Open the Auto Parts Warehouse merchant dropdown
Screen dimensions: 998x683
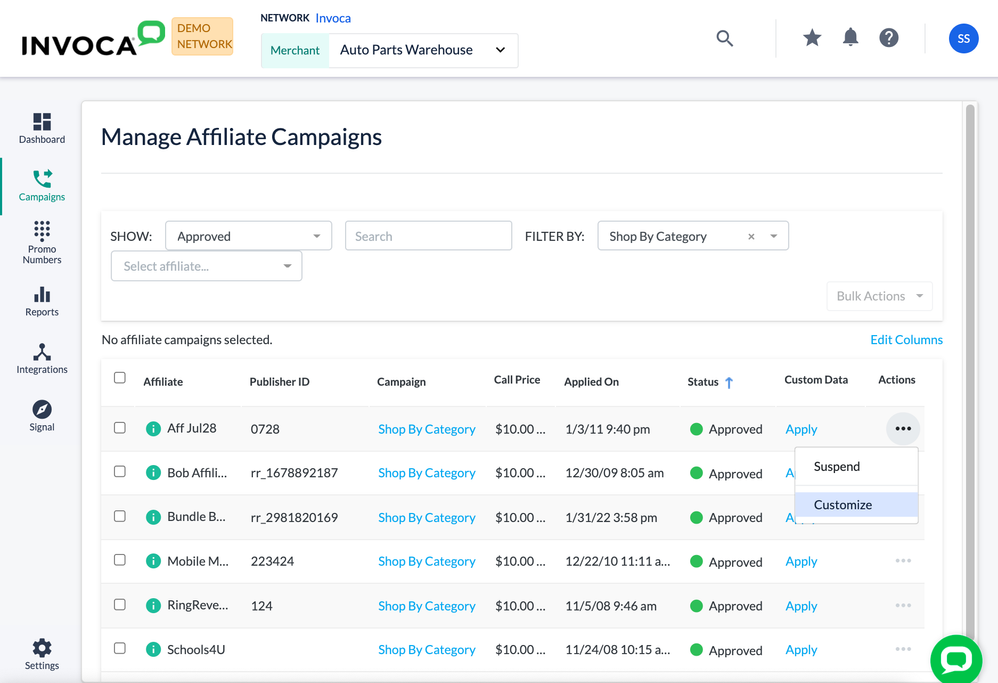[x=423, y=50]
